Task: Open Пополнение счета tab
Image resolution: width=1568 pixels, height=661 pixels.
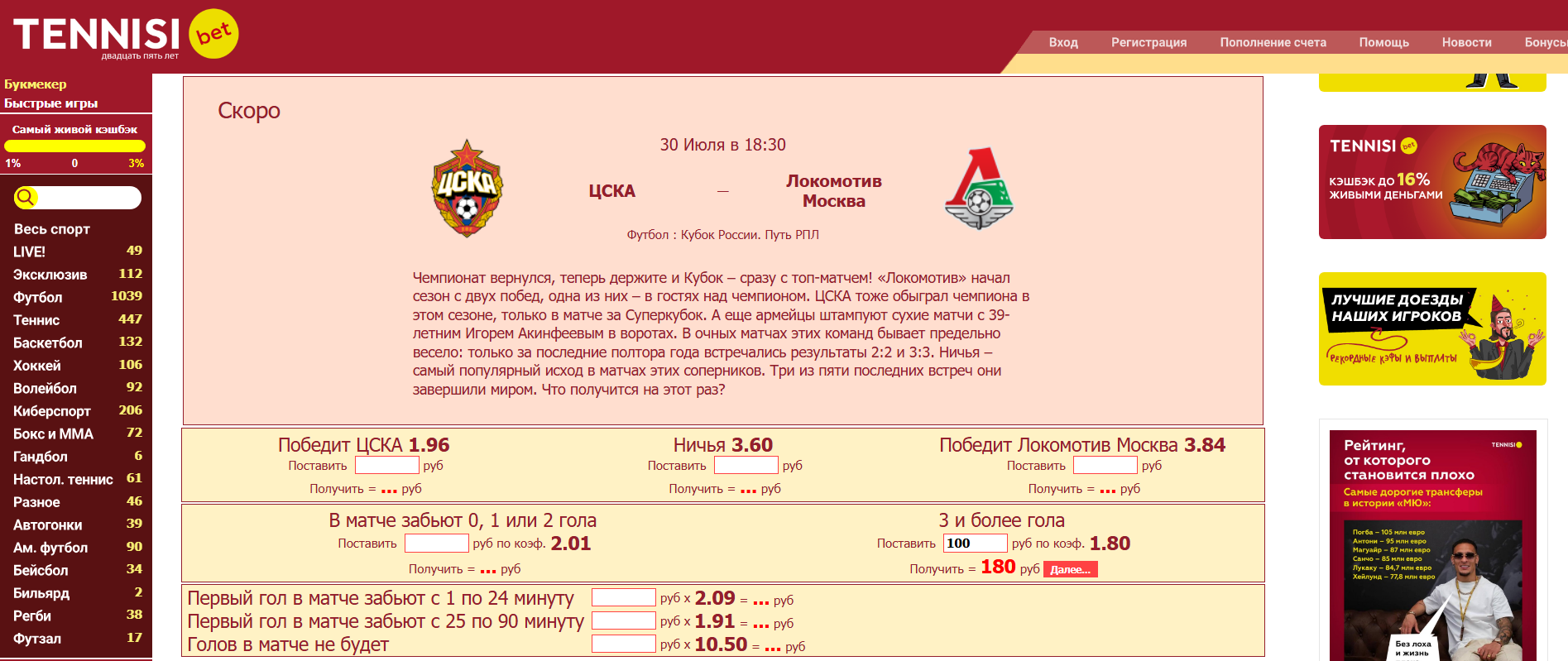Action: (x=1273, y=42)
